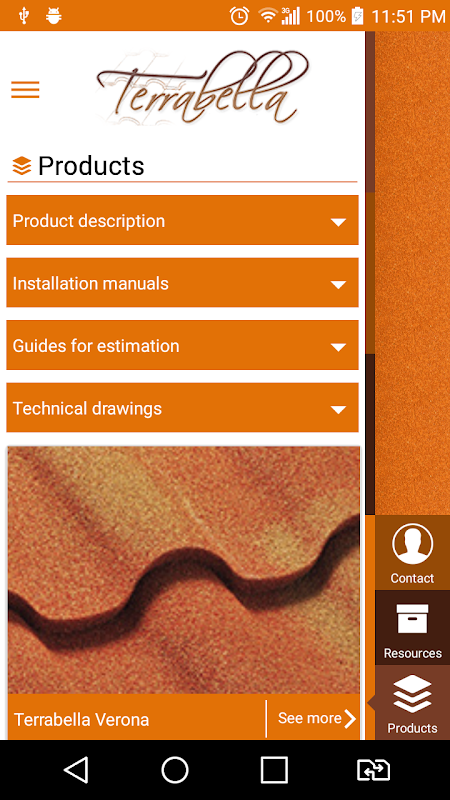Image resolution: width=450 pixels, height=800 pixels.
Task: Select the Terrabella Verona tile image
Action: (x=184, y=570)
